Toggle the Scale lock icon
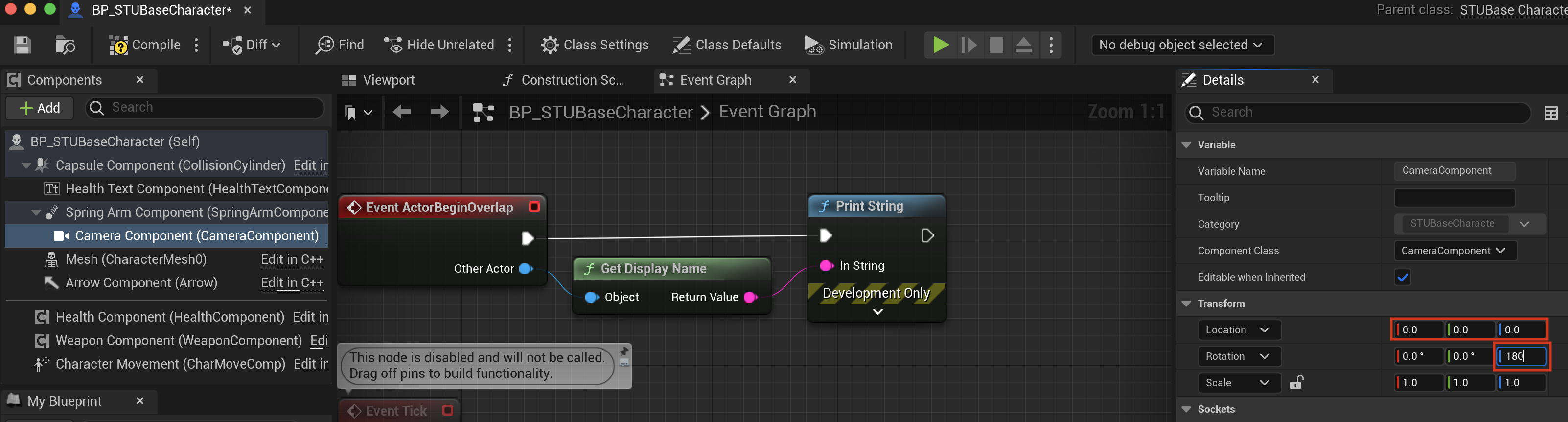The width and height of the screenshot is (1568, 422). [x=1296, y=382]
